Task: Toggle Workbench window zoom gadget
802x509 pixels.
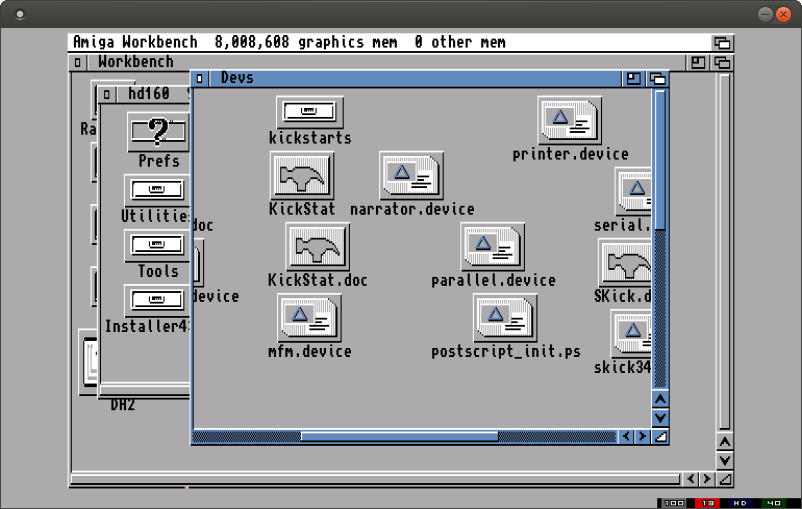Action: tap(698, 62)
